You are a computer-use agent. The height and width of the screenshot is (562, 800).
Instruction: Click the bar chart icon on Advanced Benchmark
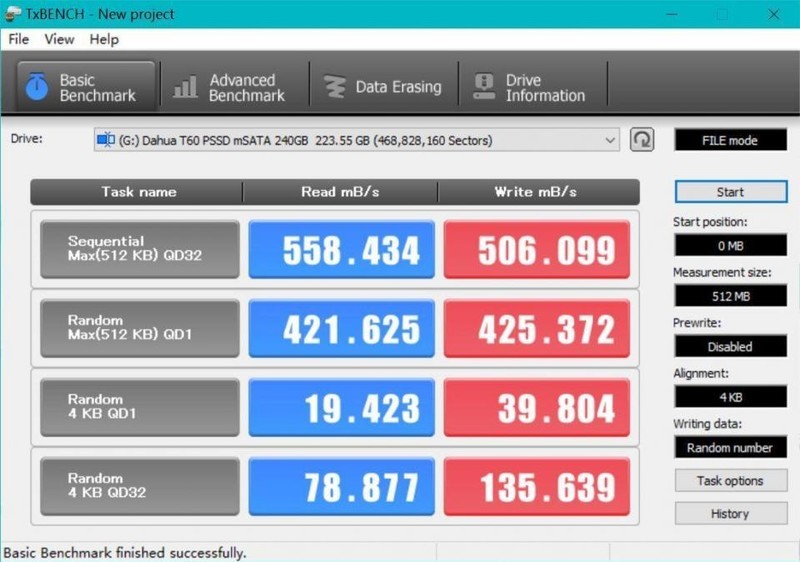click(x=185, y=87)
